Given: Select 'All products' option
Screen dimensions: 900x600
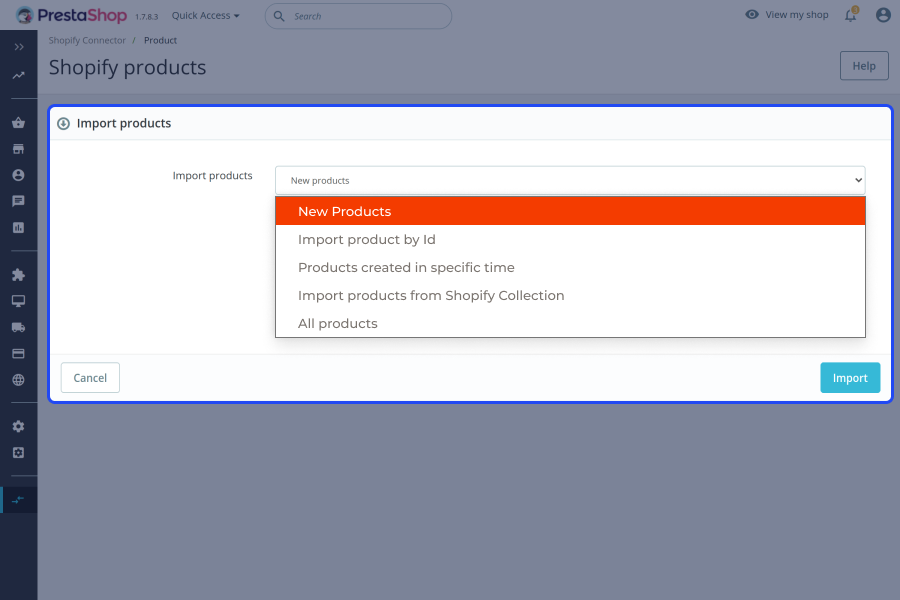Looking at the screenshot, I should (338, 324).
